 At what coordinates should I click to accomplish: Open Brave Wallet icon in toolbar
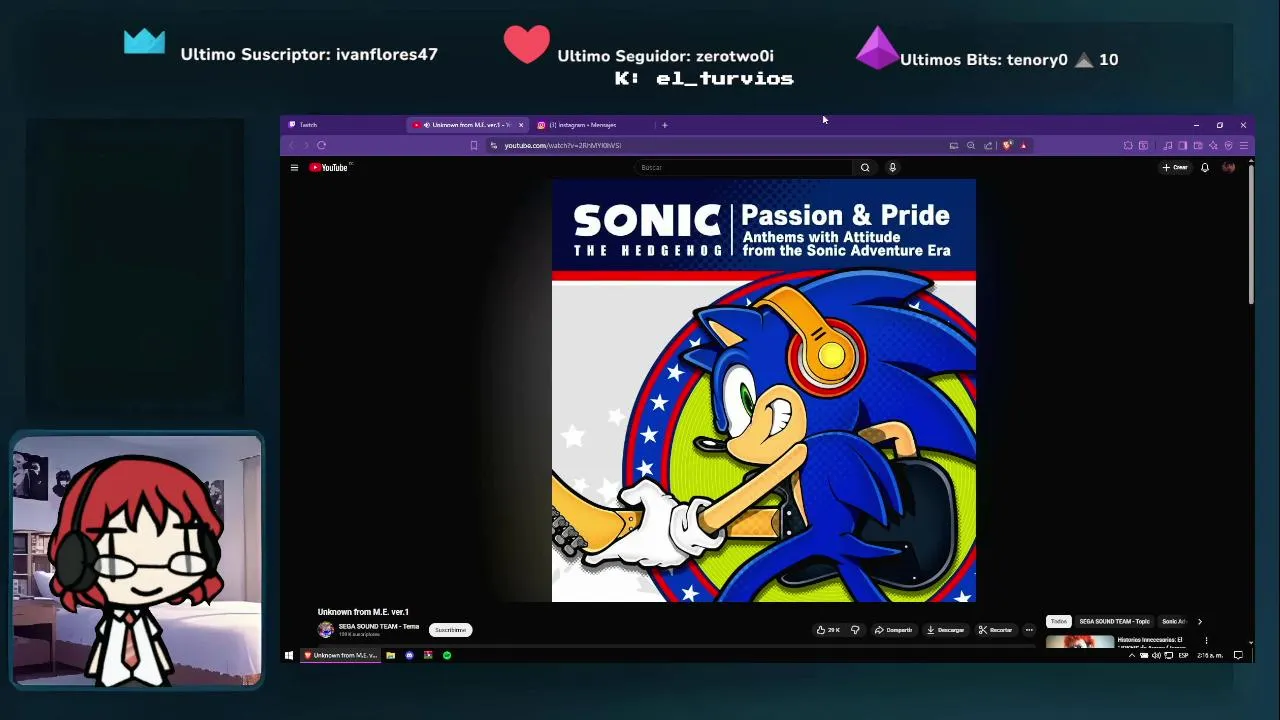pyautogui.click(x=1197, y=146)
